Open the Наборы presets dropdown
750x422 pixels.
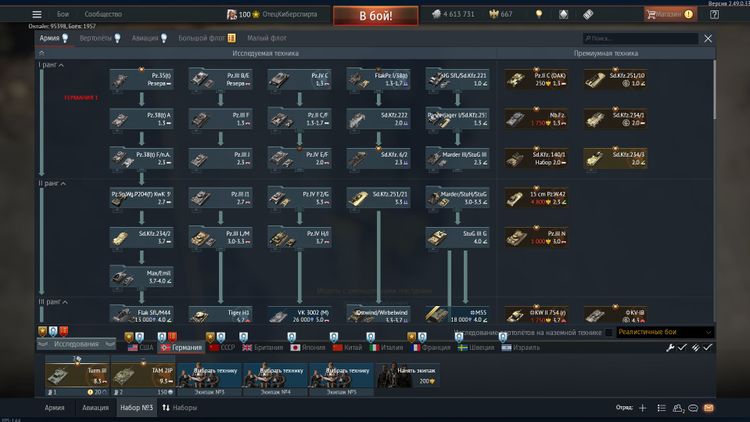[x=180, y=408]
